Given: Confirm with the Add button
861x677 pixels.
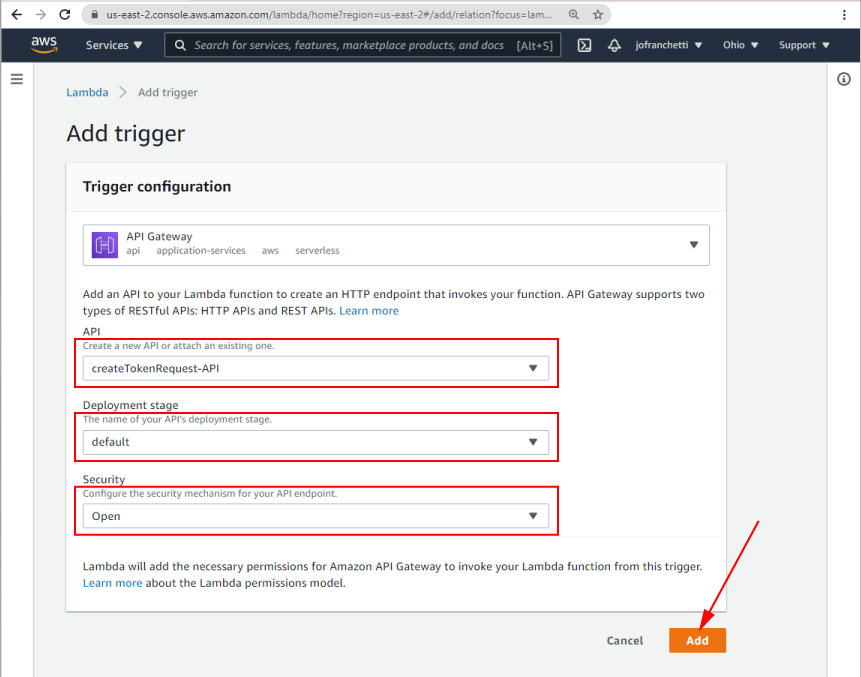Looking at the screenshot, I should click(697, 640).
